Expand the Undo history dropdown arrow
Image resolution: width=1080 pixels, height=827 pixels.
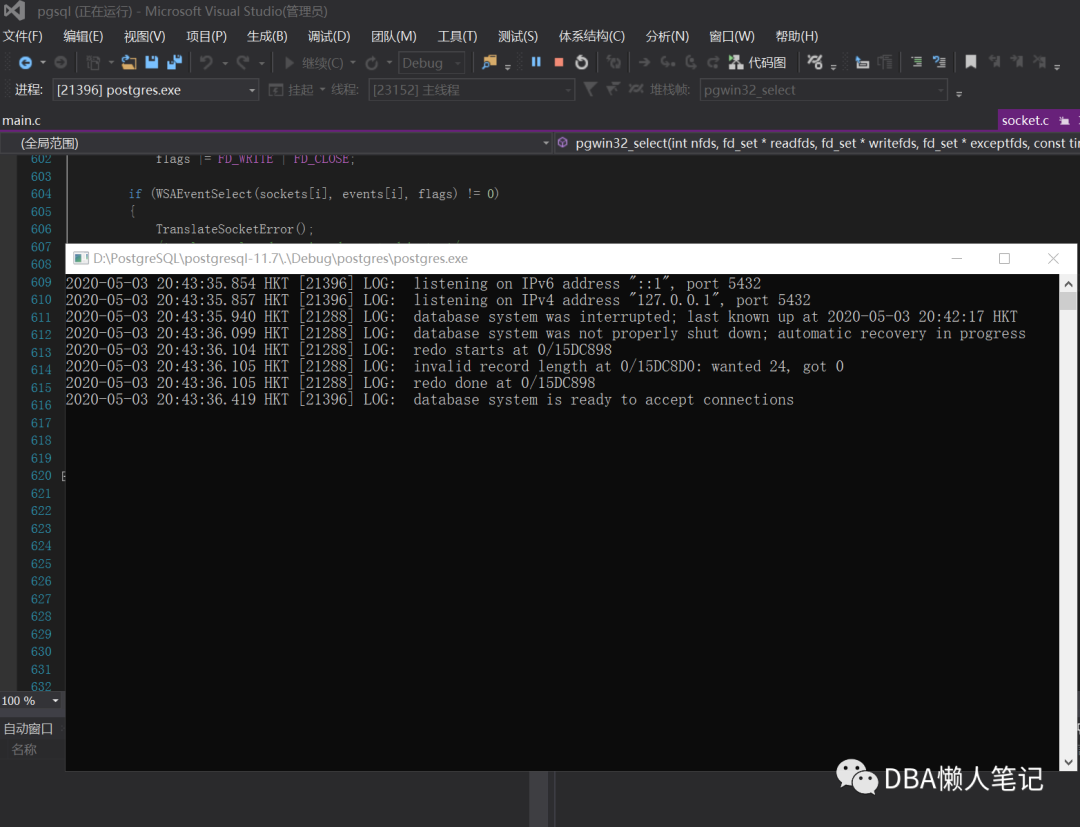pos(225,63)
